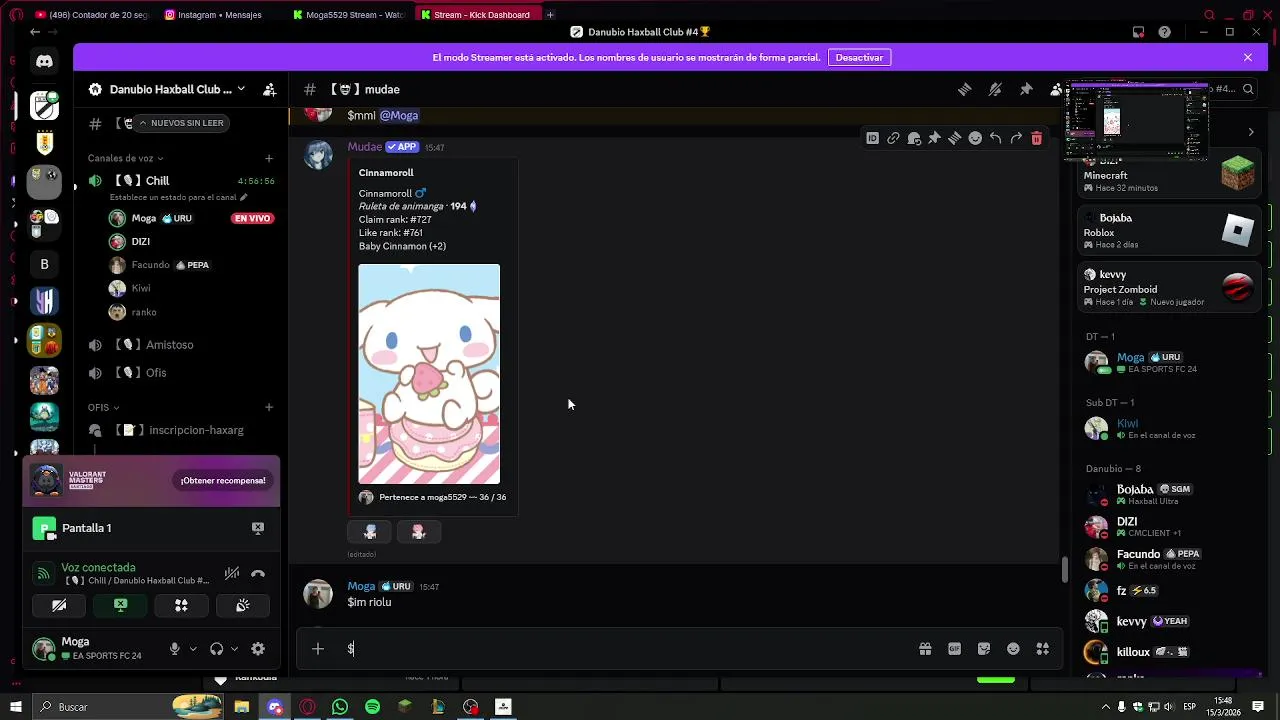This screenshot has width=1280, height=720.
Task: Collapse Canales de voz category
Action: [125, 158]
